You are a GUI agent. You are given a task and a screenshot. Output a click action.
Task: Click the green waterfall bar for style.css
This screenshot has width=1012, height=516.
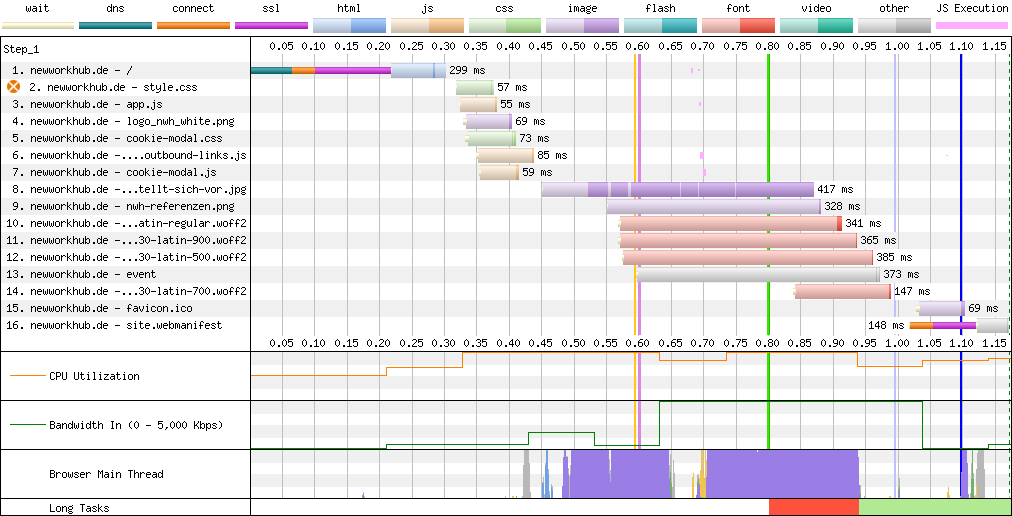(x=475, y=87)
